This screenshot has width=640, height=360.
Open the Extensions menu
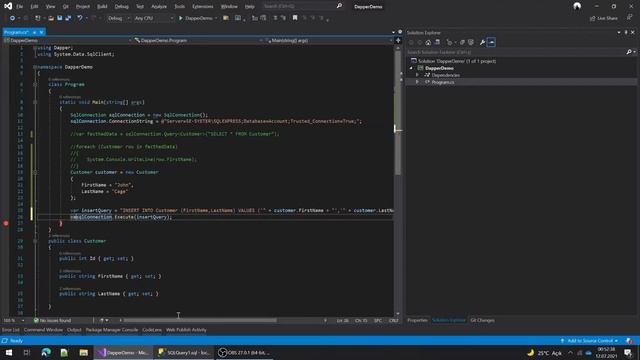click(202, 7)
